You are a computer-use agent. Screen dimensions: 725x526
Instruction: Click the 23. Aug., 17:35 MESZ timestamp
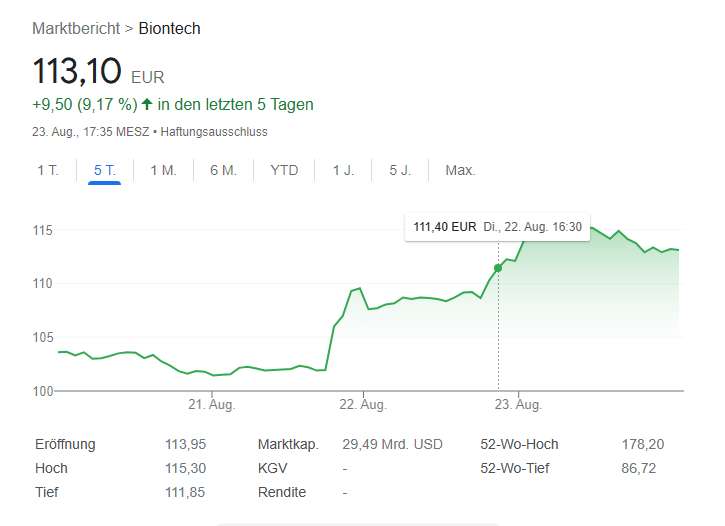pos(91,132)
